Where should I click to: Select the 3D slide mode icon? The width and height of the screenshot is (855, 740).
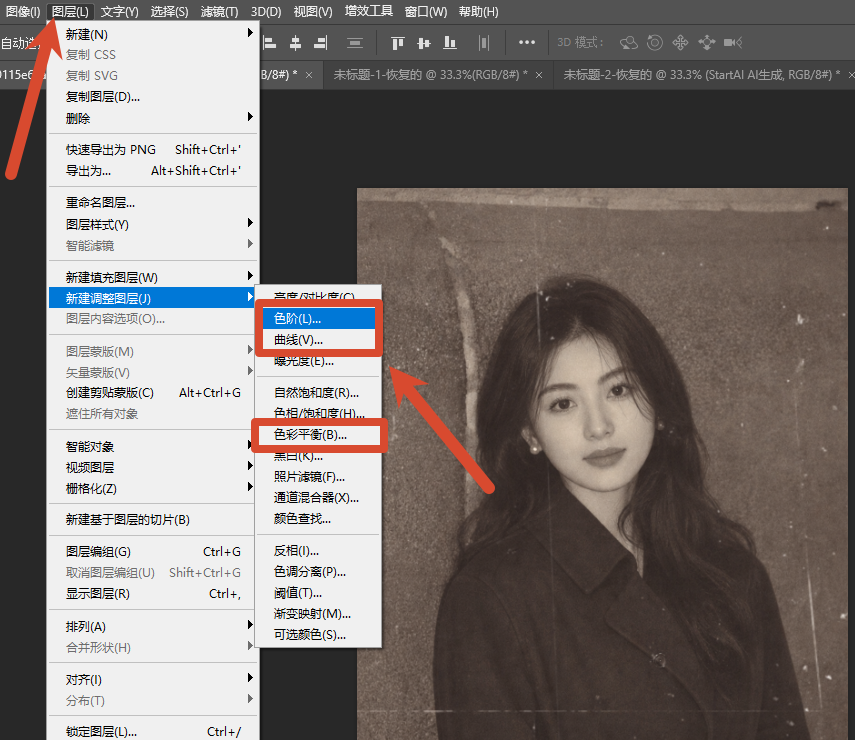coord(707,43)
